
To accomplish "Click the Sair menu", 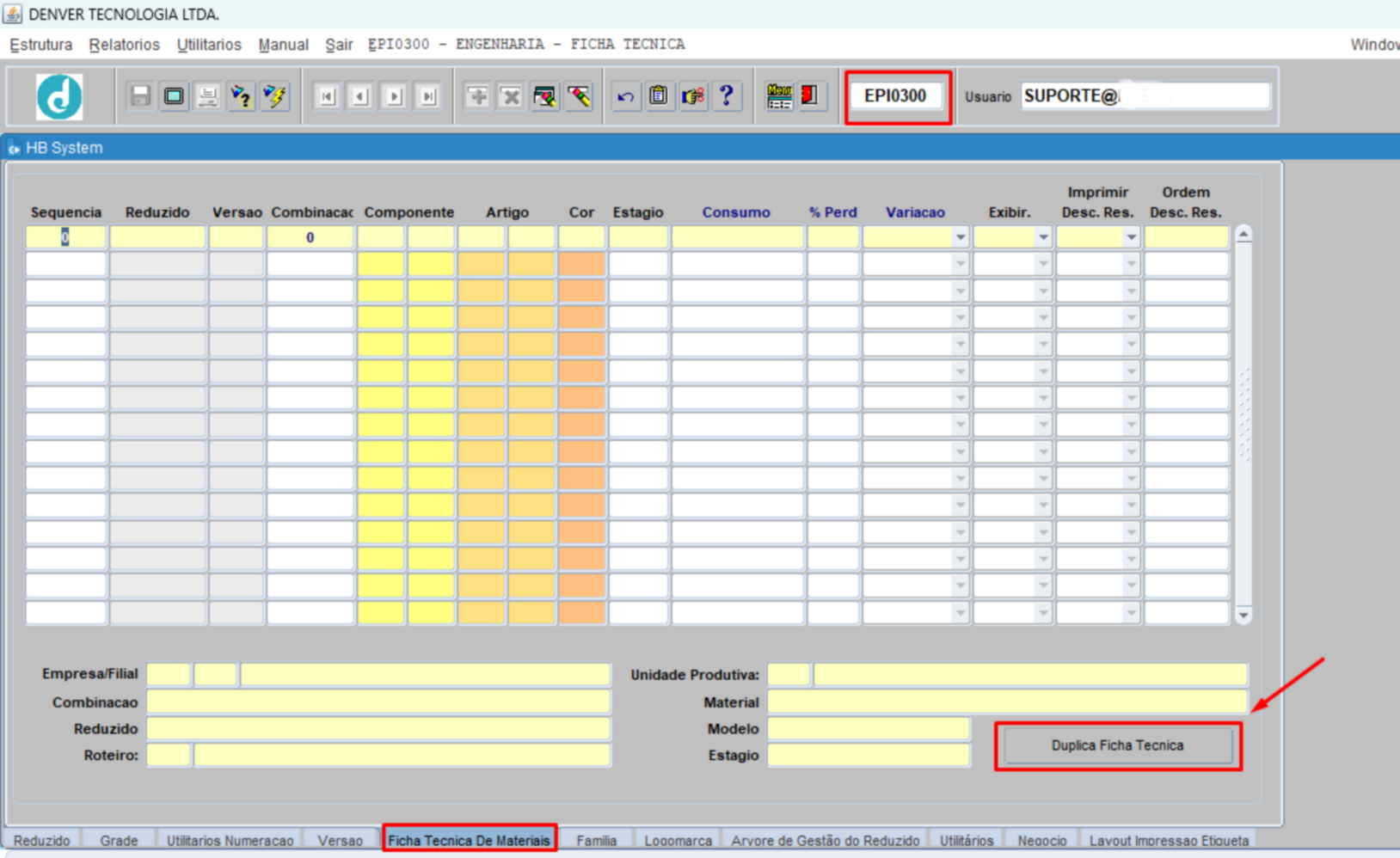I will click(x=339, y=45).
